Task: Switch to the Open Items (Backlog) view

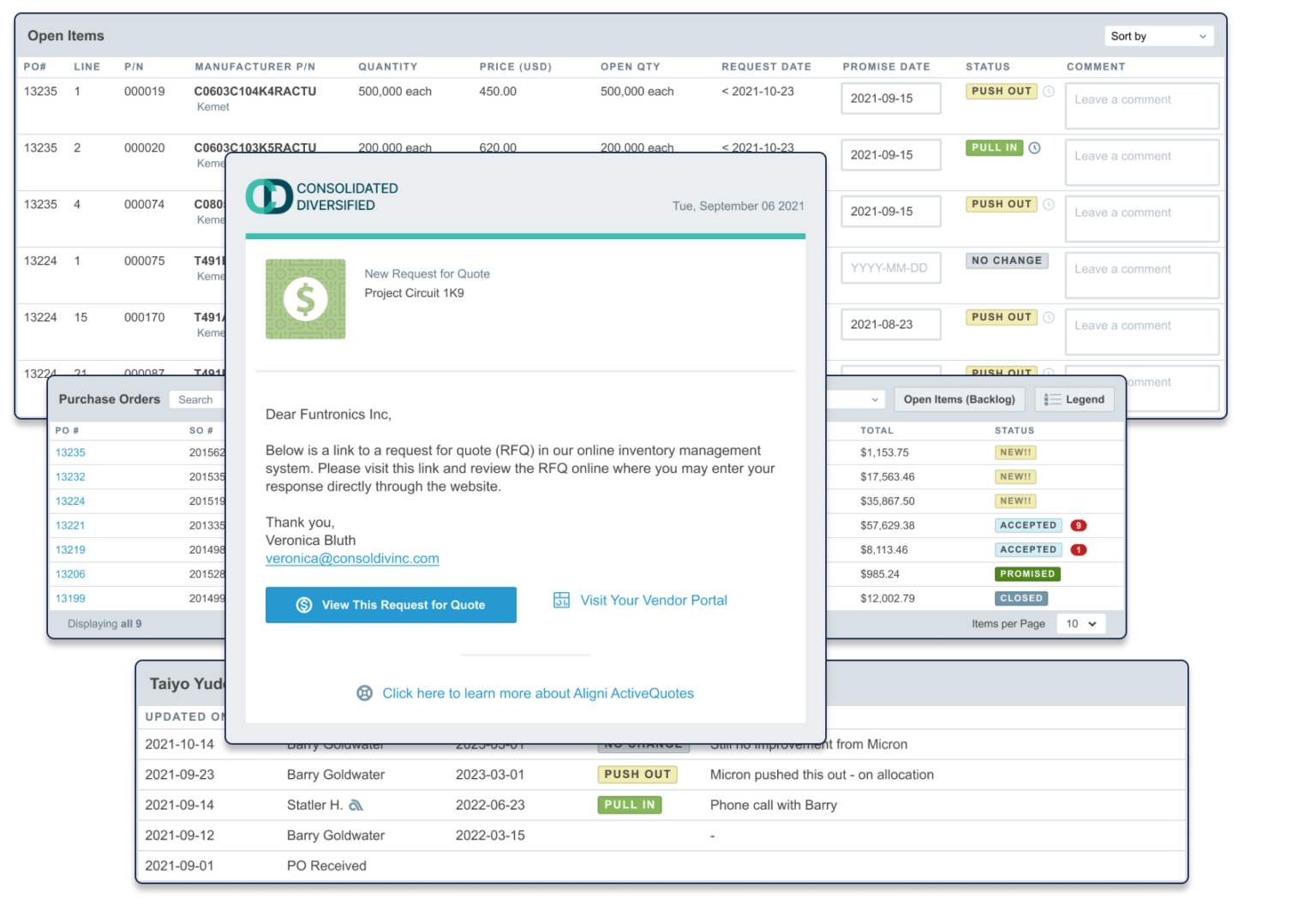Action: [959, 398]
